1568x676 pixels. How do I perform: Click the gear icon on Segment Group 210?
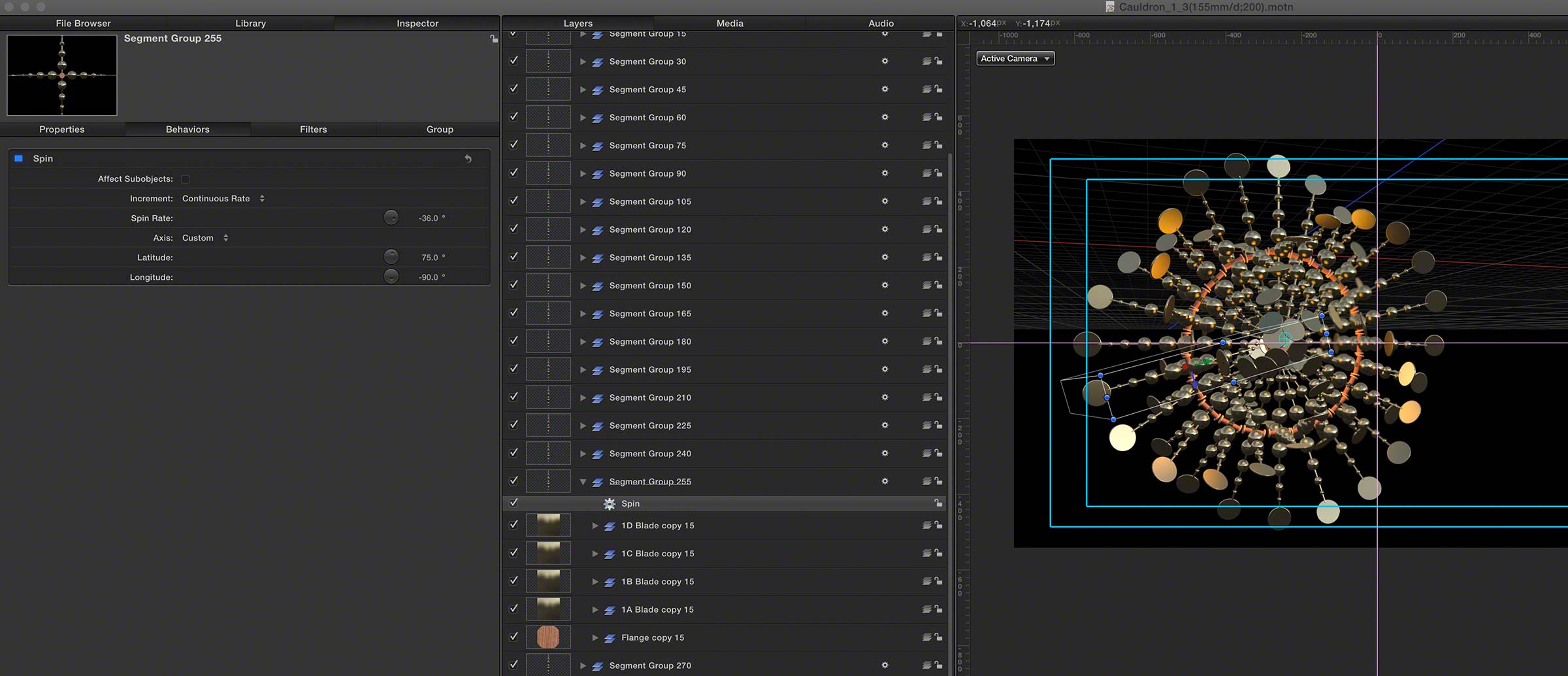[885, 397]
